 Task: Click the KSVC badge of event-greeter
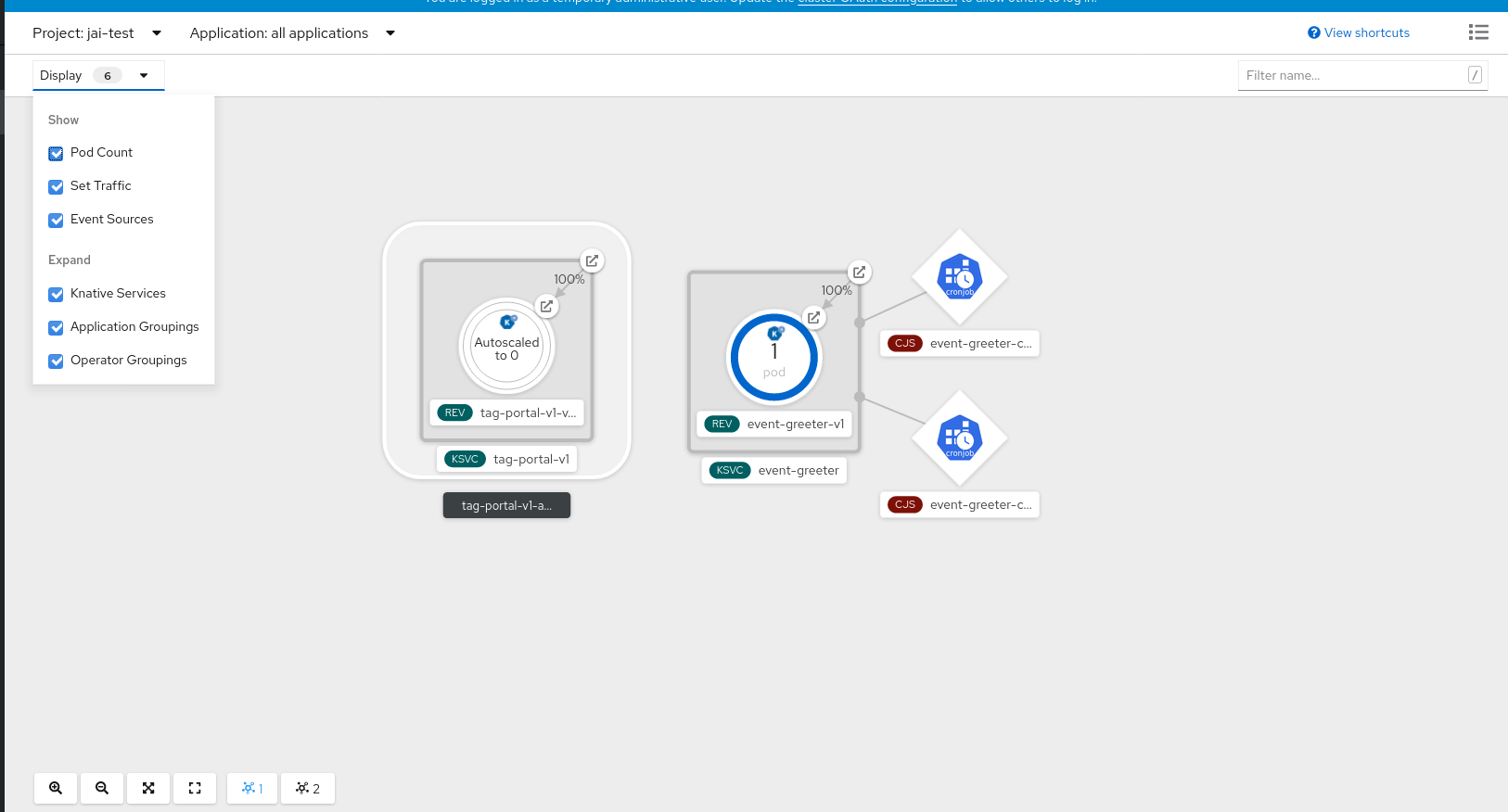click(730, 470)
